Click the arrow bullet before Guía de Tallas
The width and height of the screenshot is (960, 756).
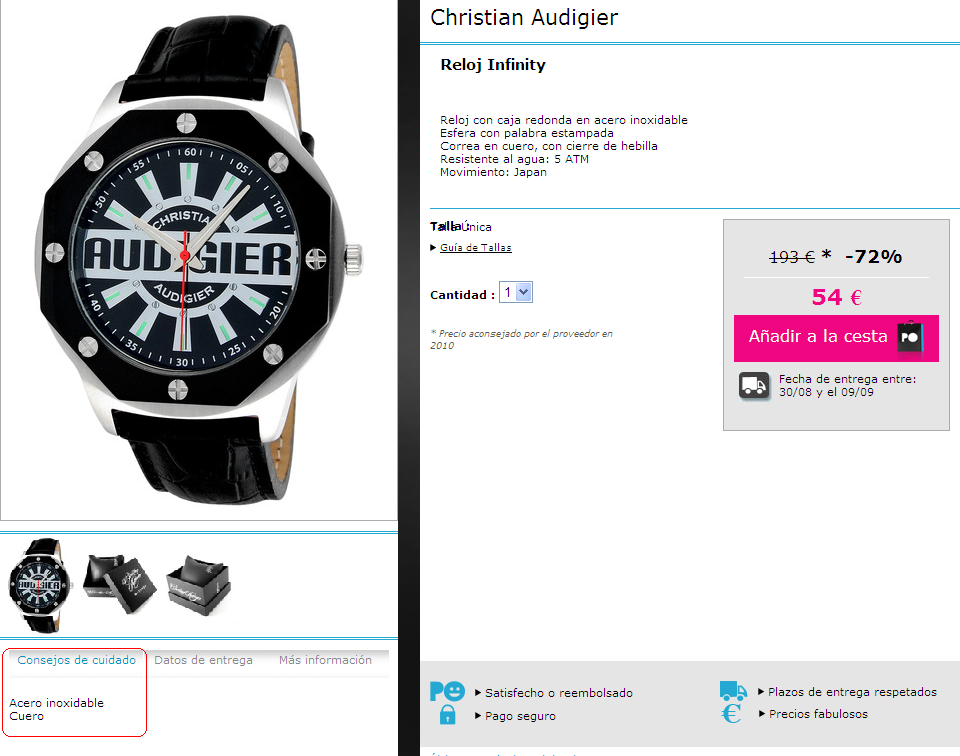pyautogui.click(x=433, y=247)
